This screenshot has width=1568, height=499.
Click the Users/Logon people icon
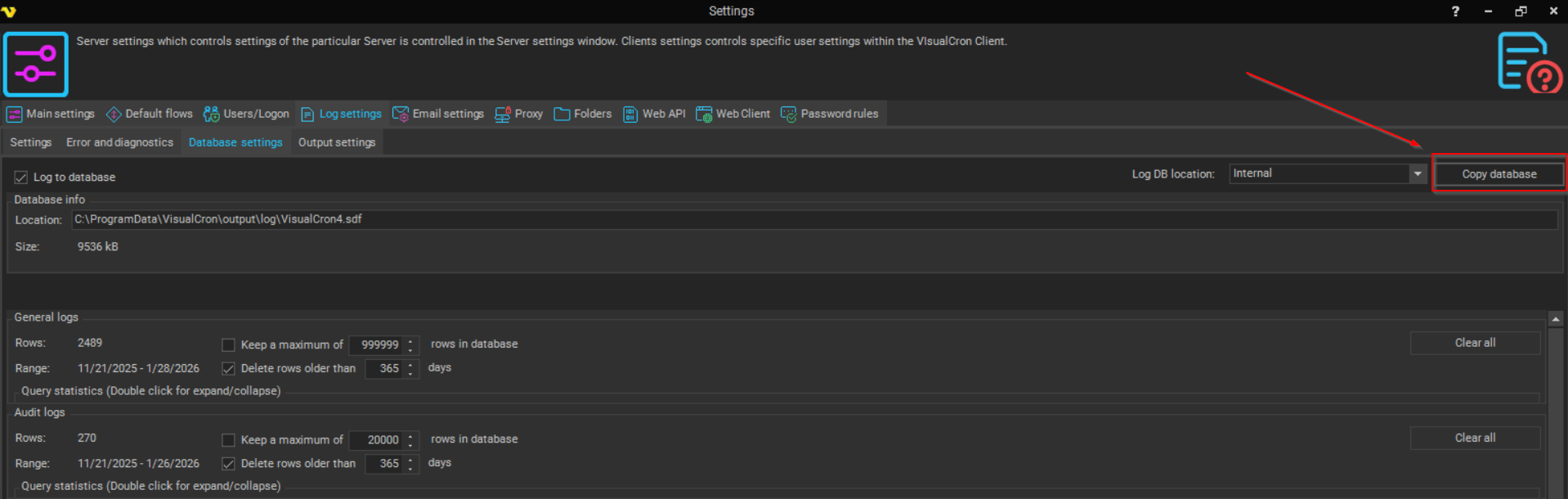point(211,115)
